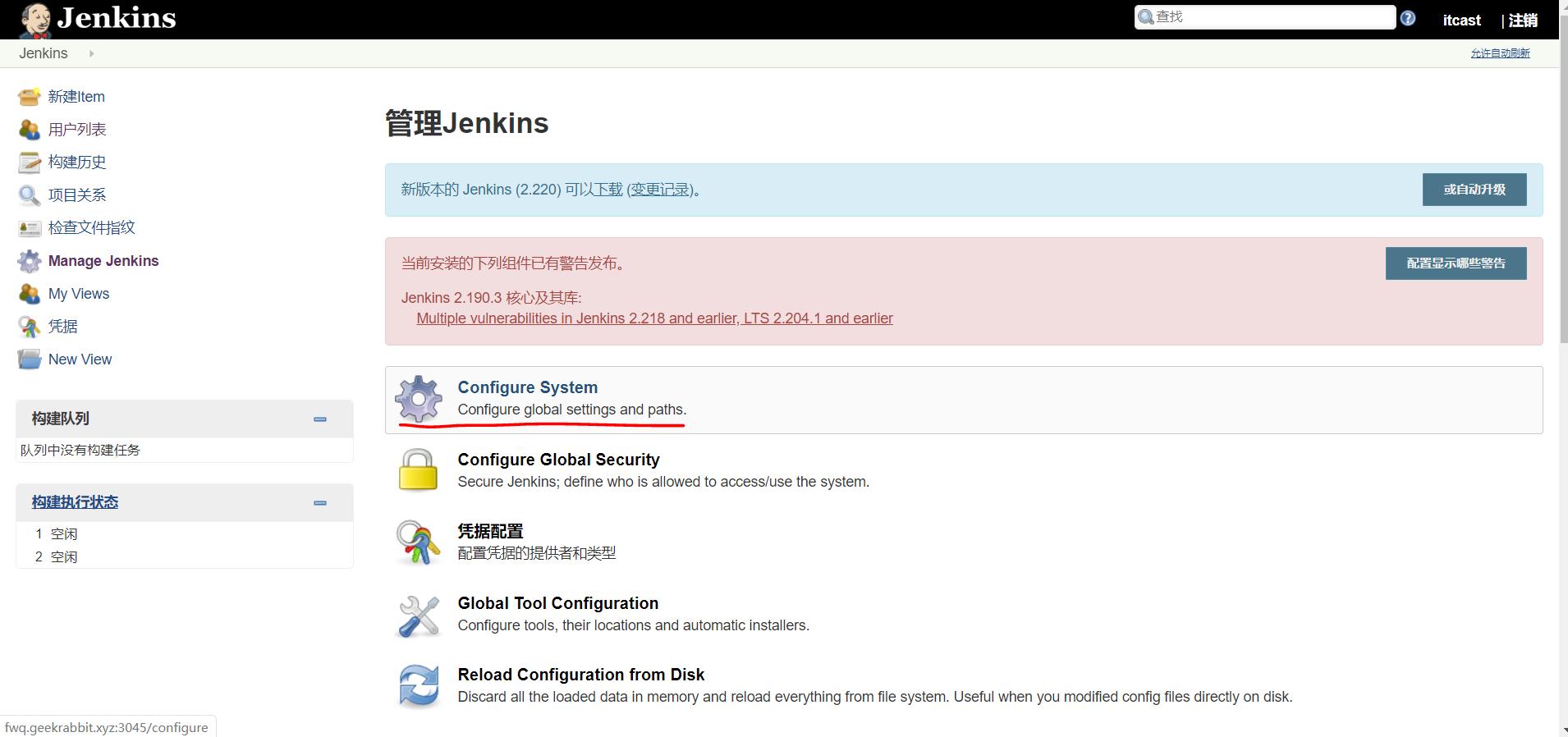
Task: Click executor 1 空闲 status text
Action: click(x=64, y=534)
